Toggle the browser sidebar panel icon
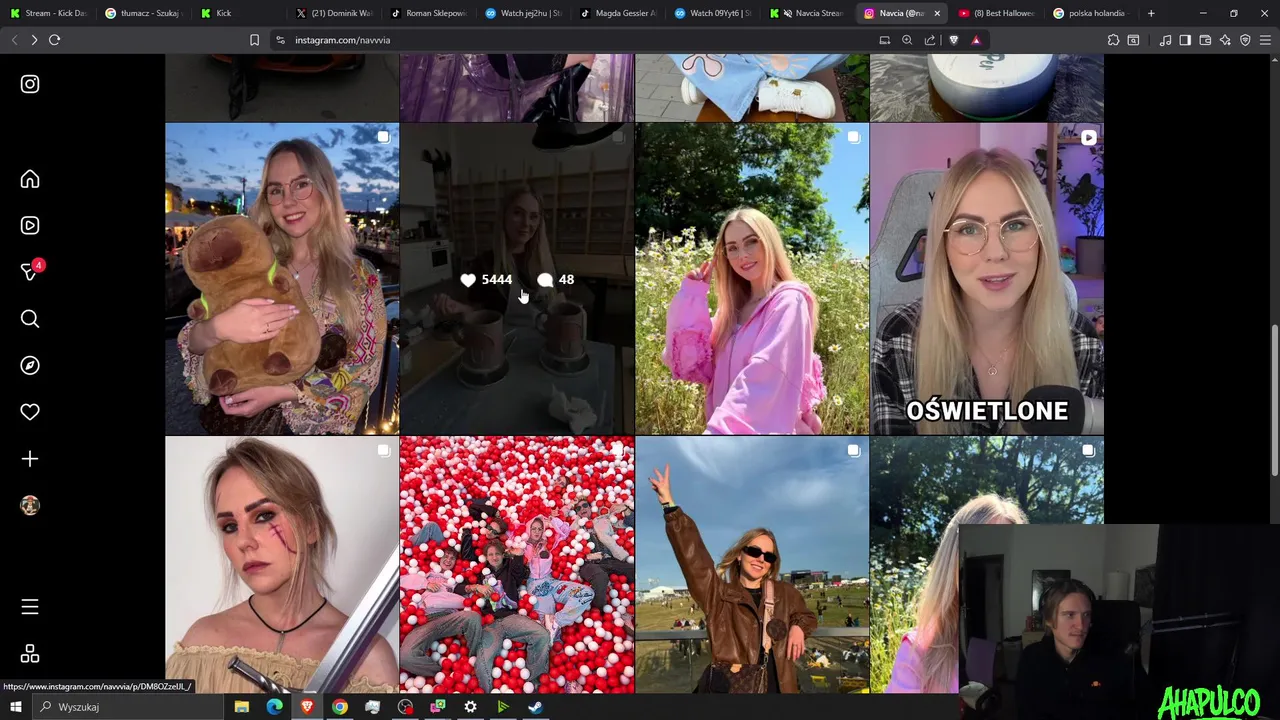This screenshot has width=1280, height=720. [1185, 40]
